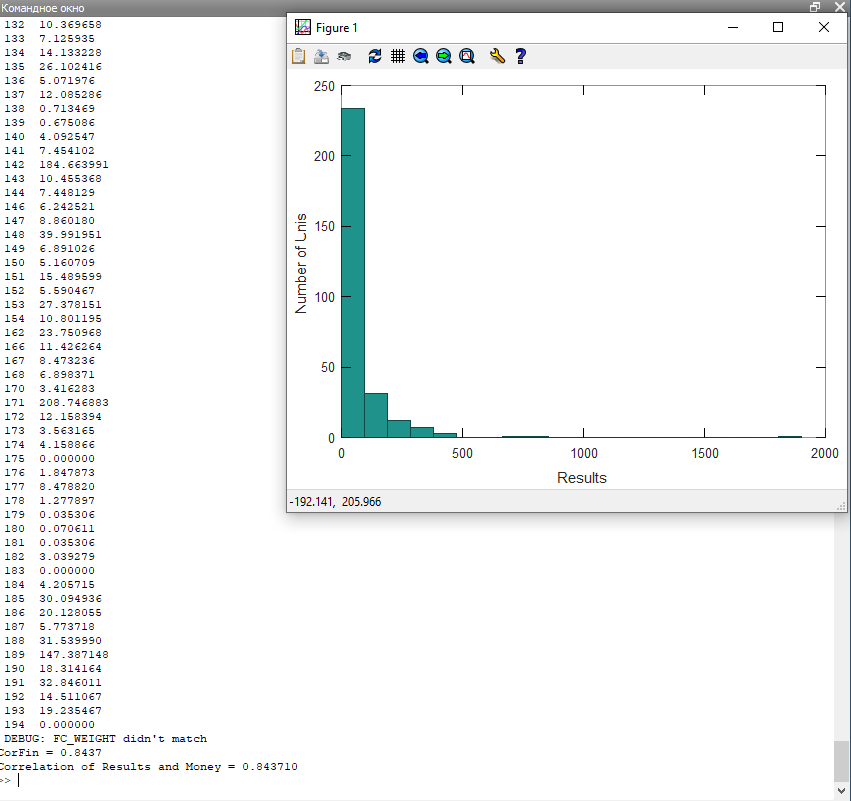The height and width of the screenshot is (801, 851).
Task: Undock the command window panel
Action: click(x=815, y=7)
